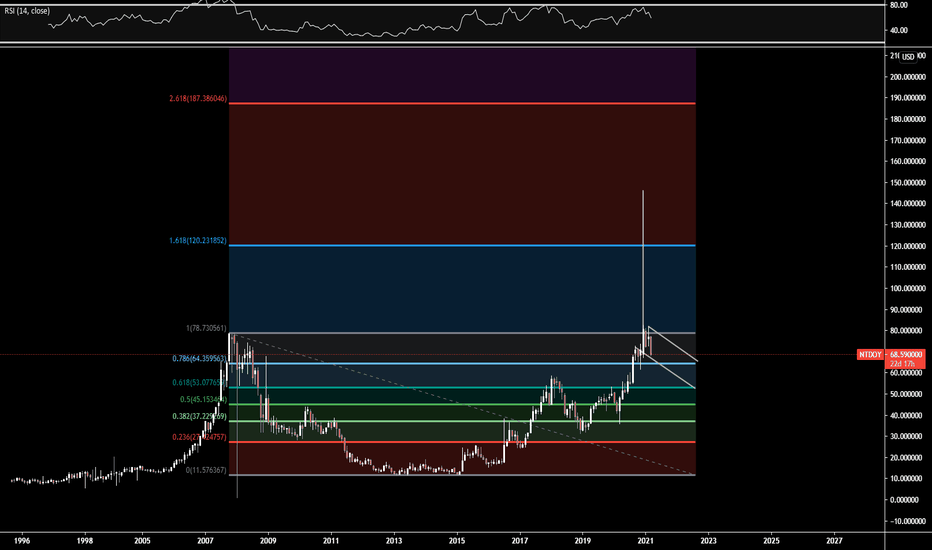Click 2007 on the time axis

point(205,540)
